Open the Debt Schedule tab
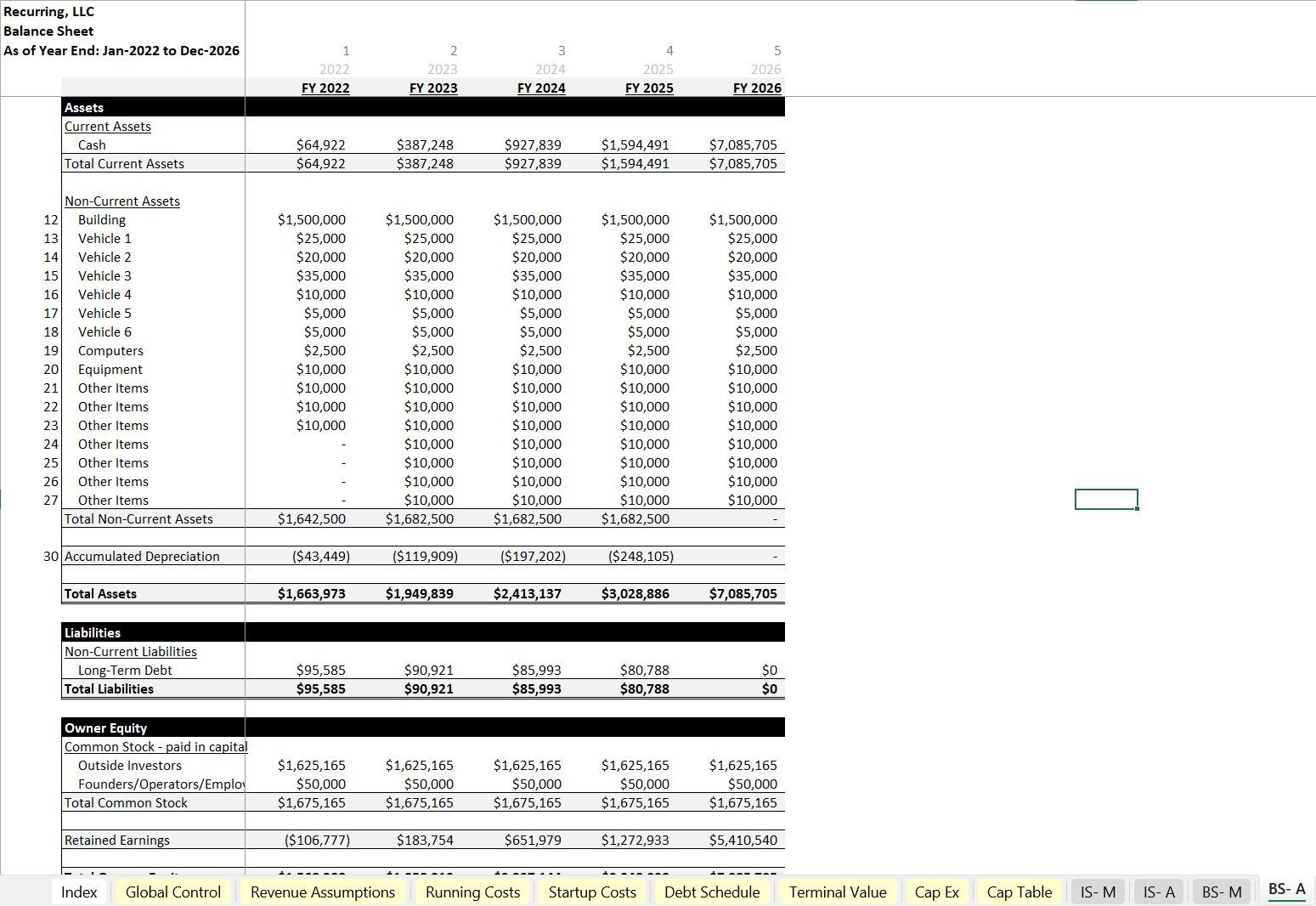This screenshot has width=1316, height=906. [x=712, y=892]
